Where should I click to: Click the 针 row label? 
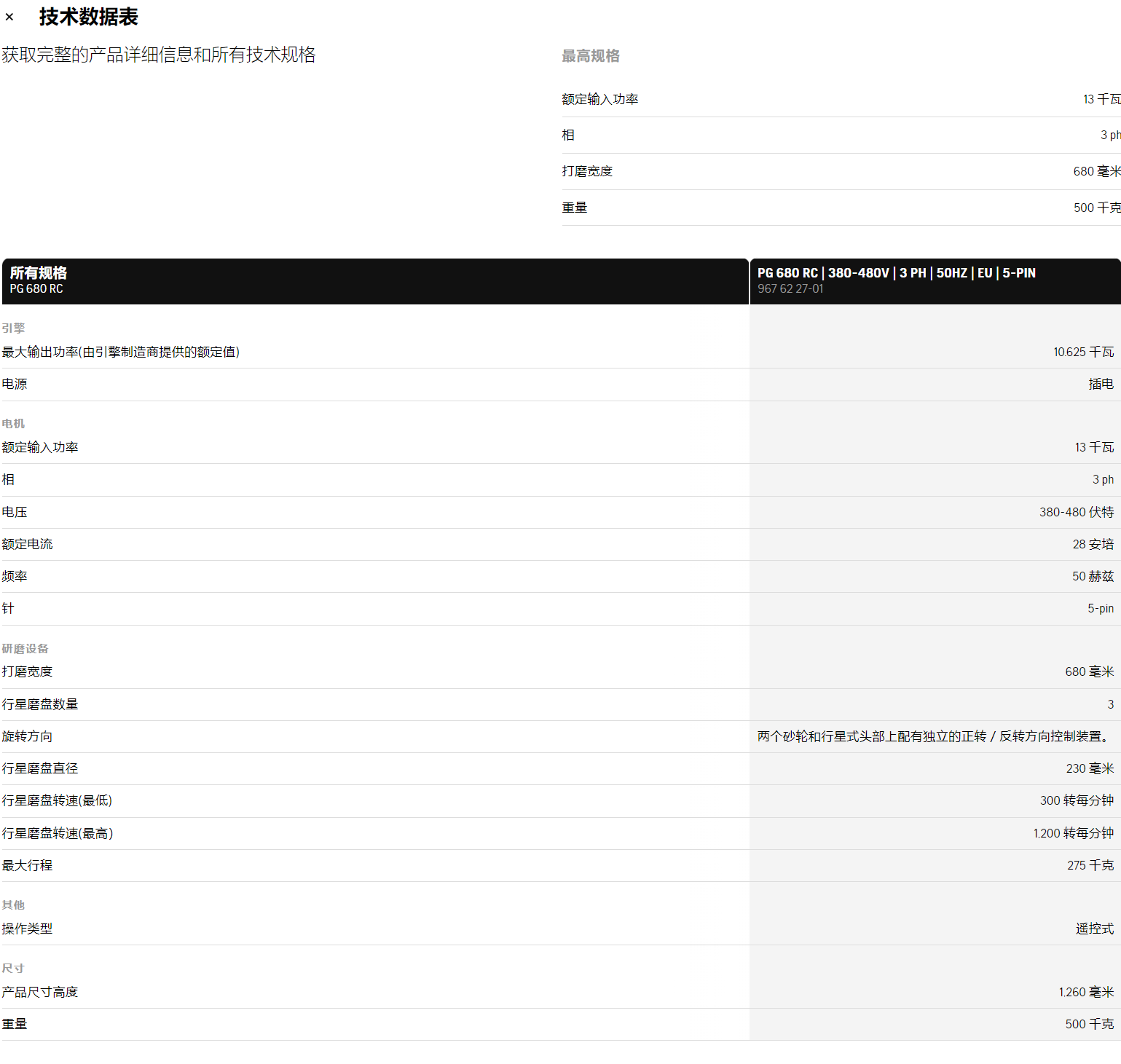[x=8, y=609]
